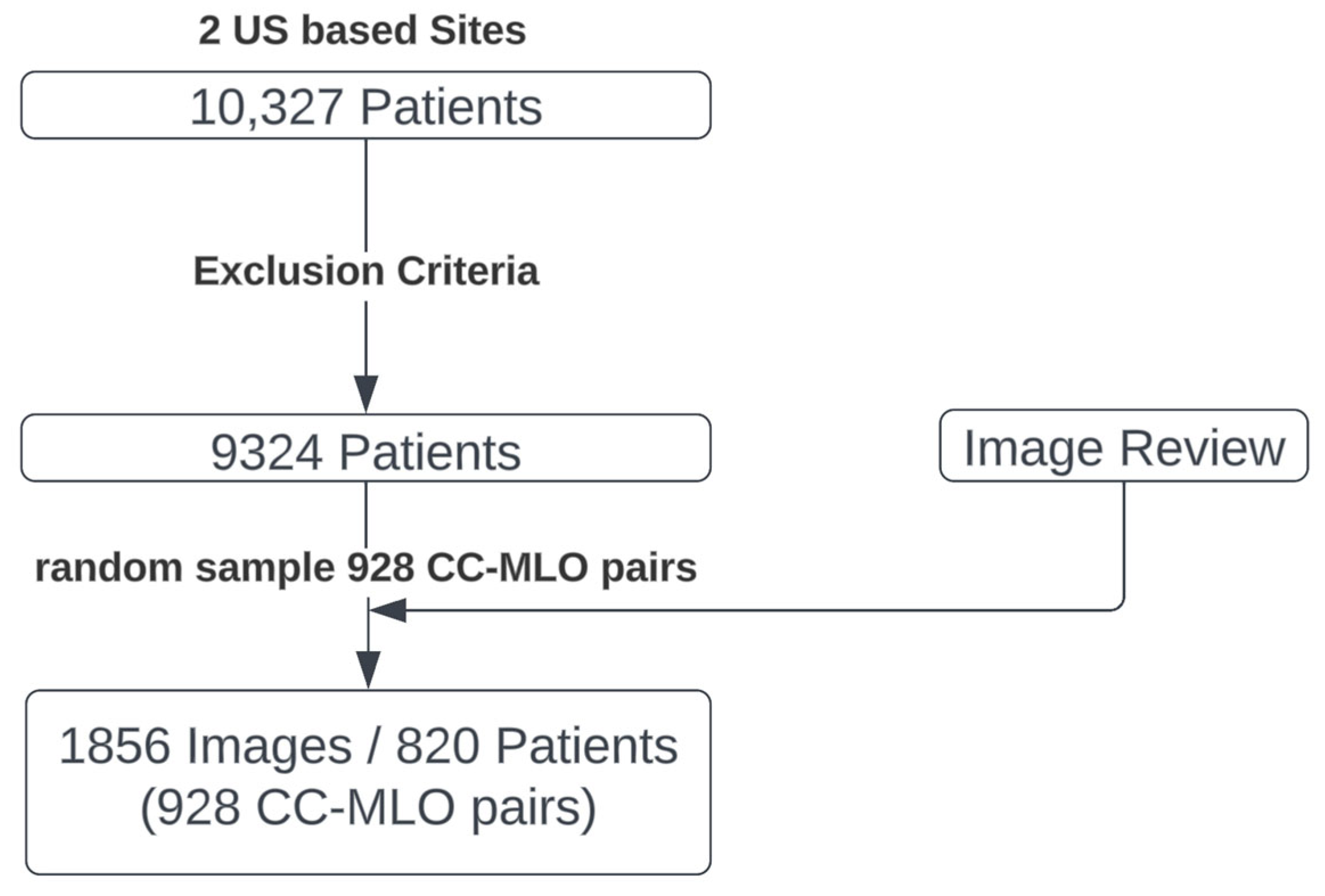Click the "random sample 928 CC-MLO pairs" label
This screenshot has width=1325, height=896.
(366, 568)
